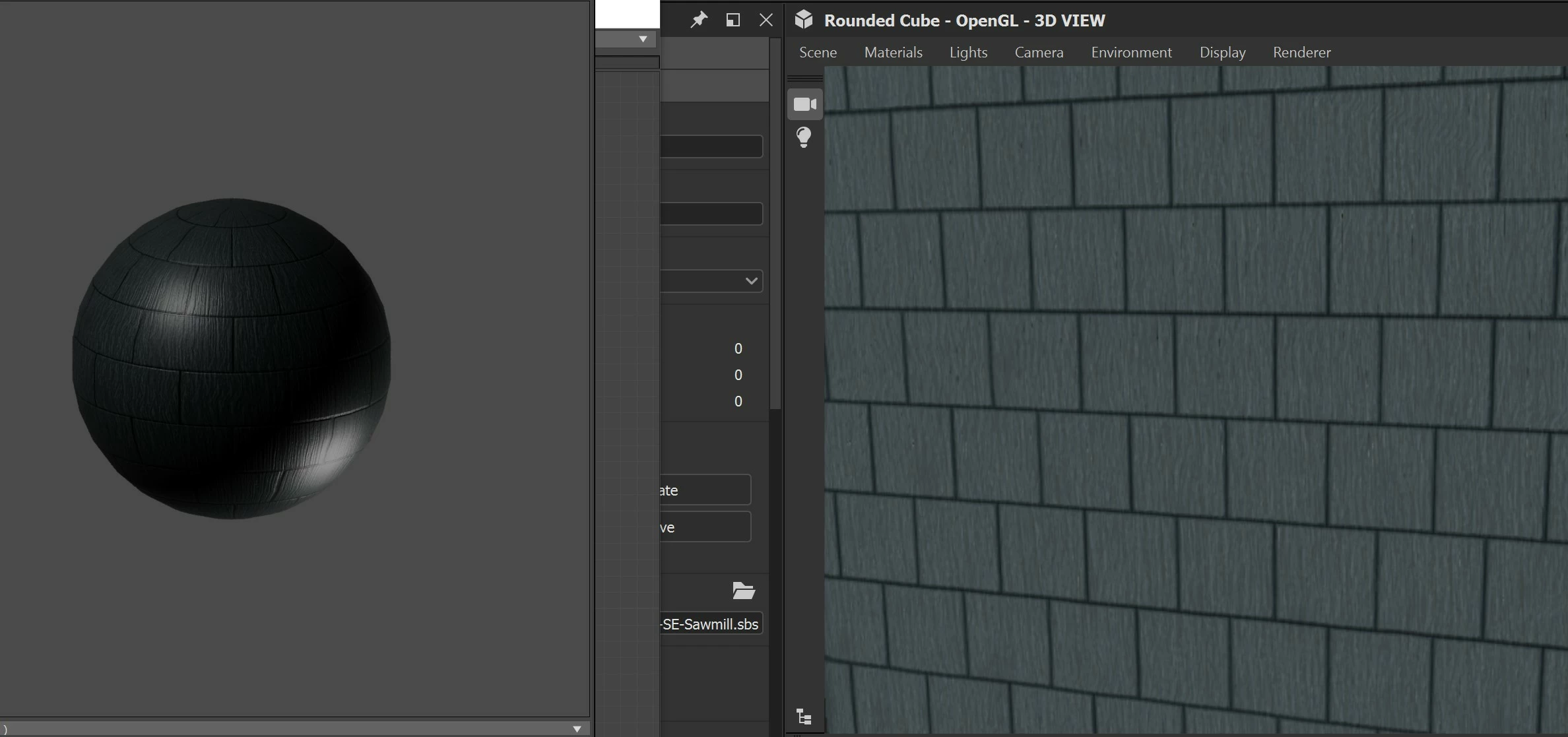The width and height of the screenshot is (1568, 737).
Task: Close the properties panel
Action: coord(766,20)
